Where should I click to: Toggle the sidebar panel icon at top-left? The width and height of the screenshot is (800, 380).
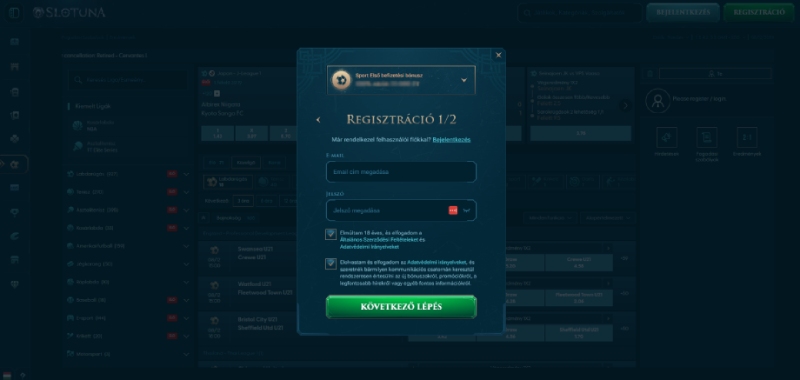pyautogui.click(x=14, y=13)
